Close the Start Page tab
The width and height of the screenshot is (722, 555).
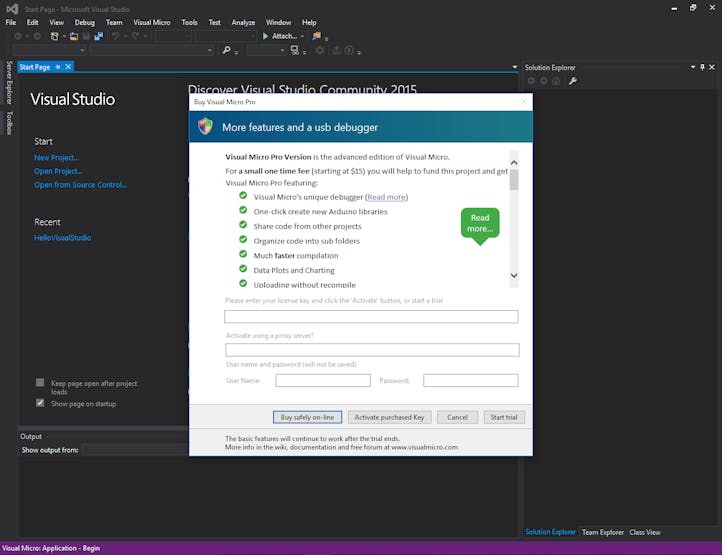68,67
